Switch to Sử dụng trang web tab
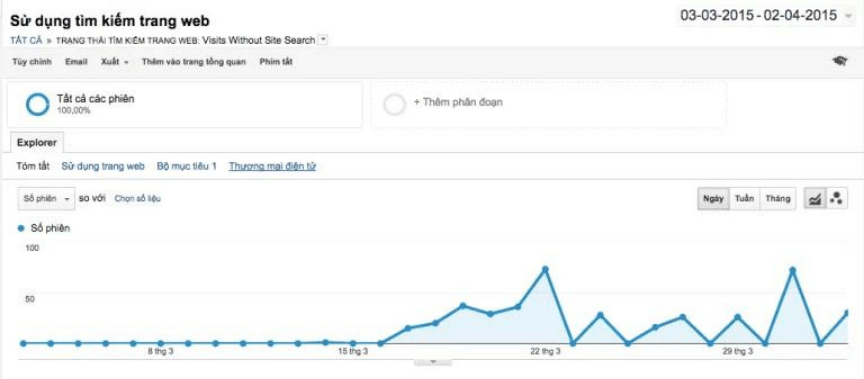The height and width of the screenshot is (379, 864). pyautogui.click(x=103, y=166)
